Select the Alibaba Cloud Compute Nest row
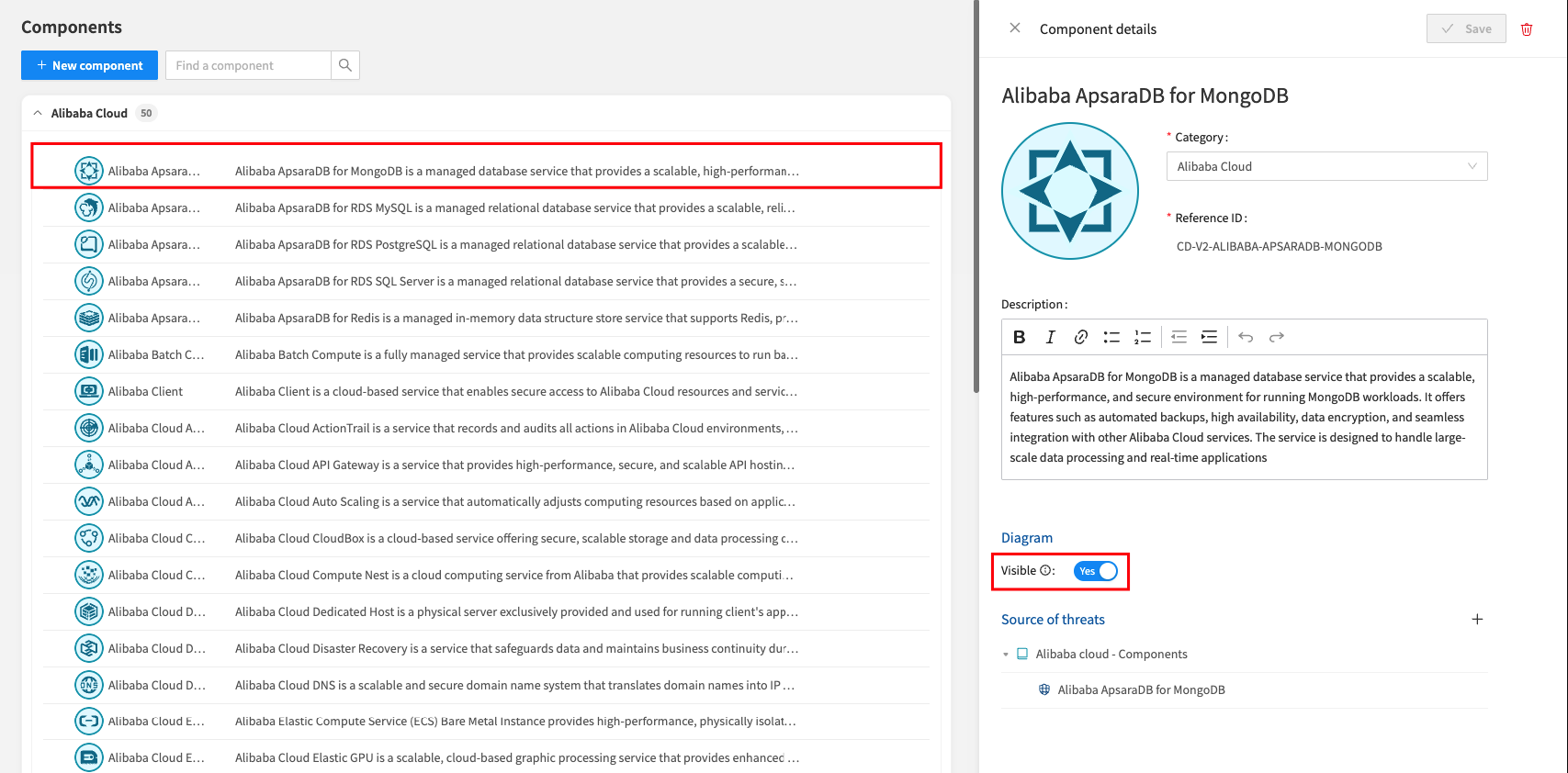1568x773 pixels. click(x=486, y=575)
